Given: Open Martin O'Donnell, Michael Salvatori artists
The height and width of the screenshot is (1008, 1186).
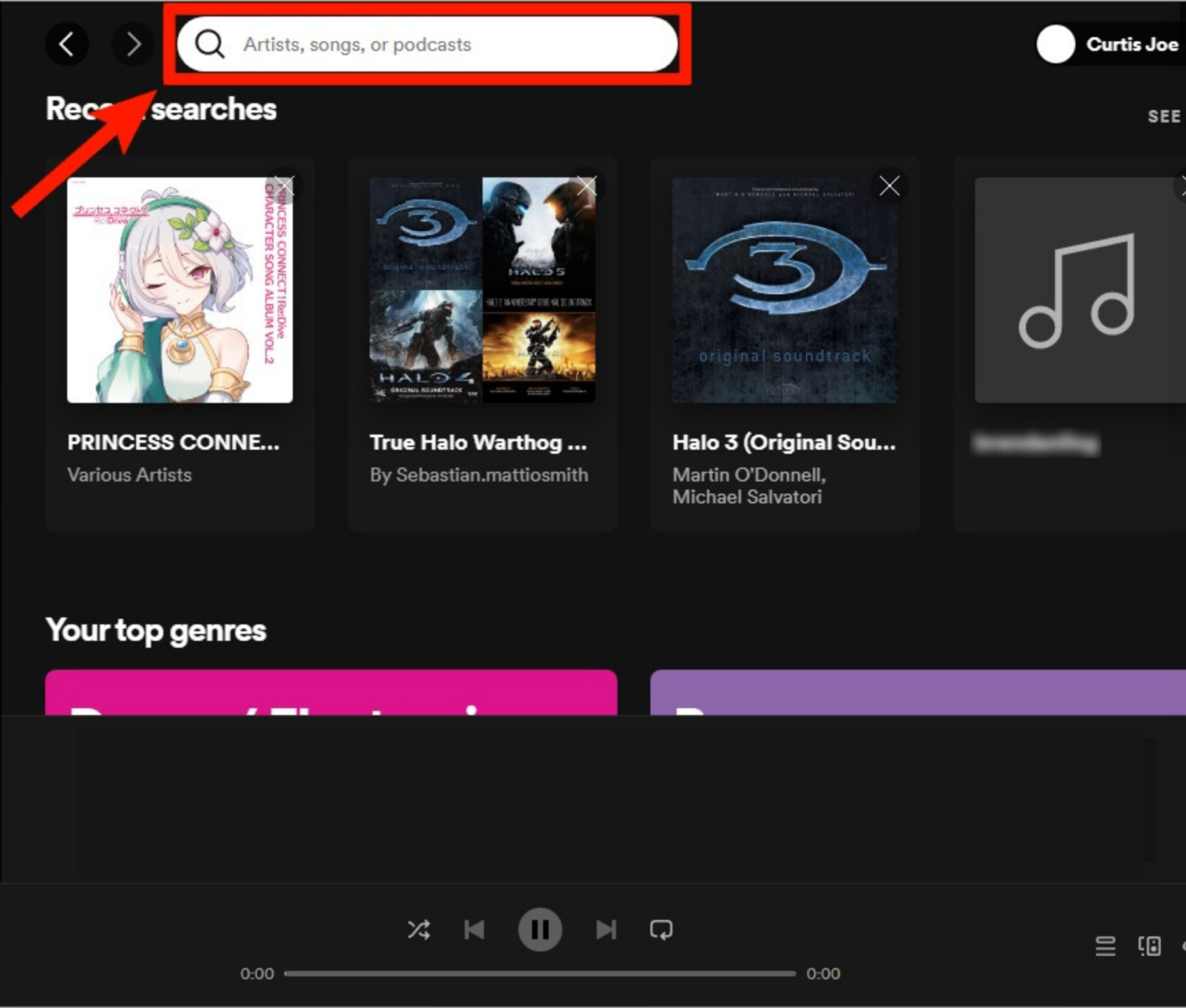Looking at the screenshot, I should 749,486.
